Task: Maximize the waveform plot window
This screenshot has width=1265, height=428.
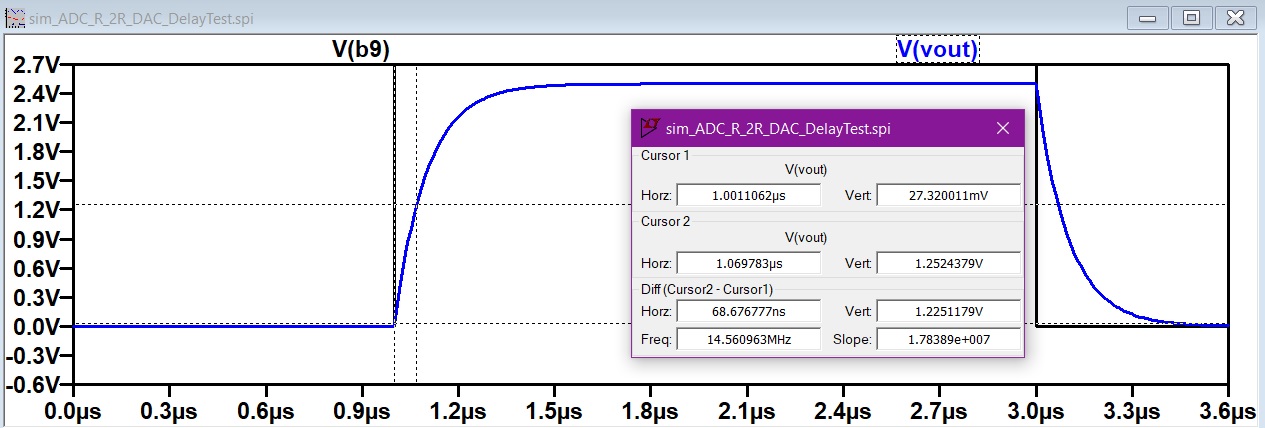Action: point(1192,17)
